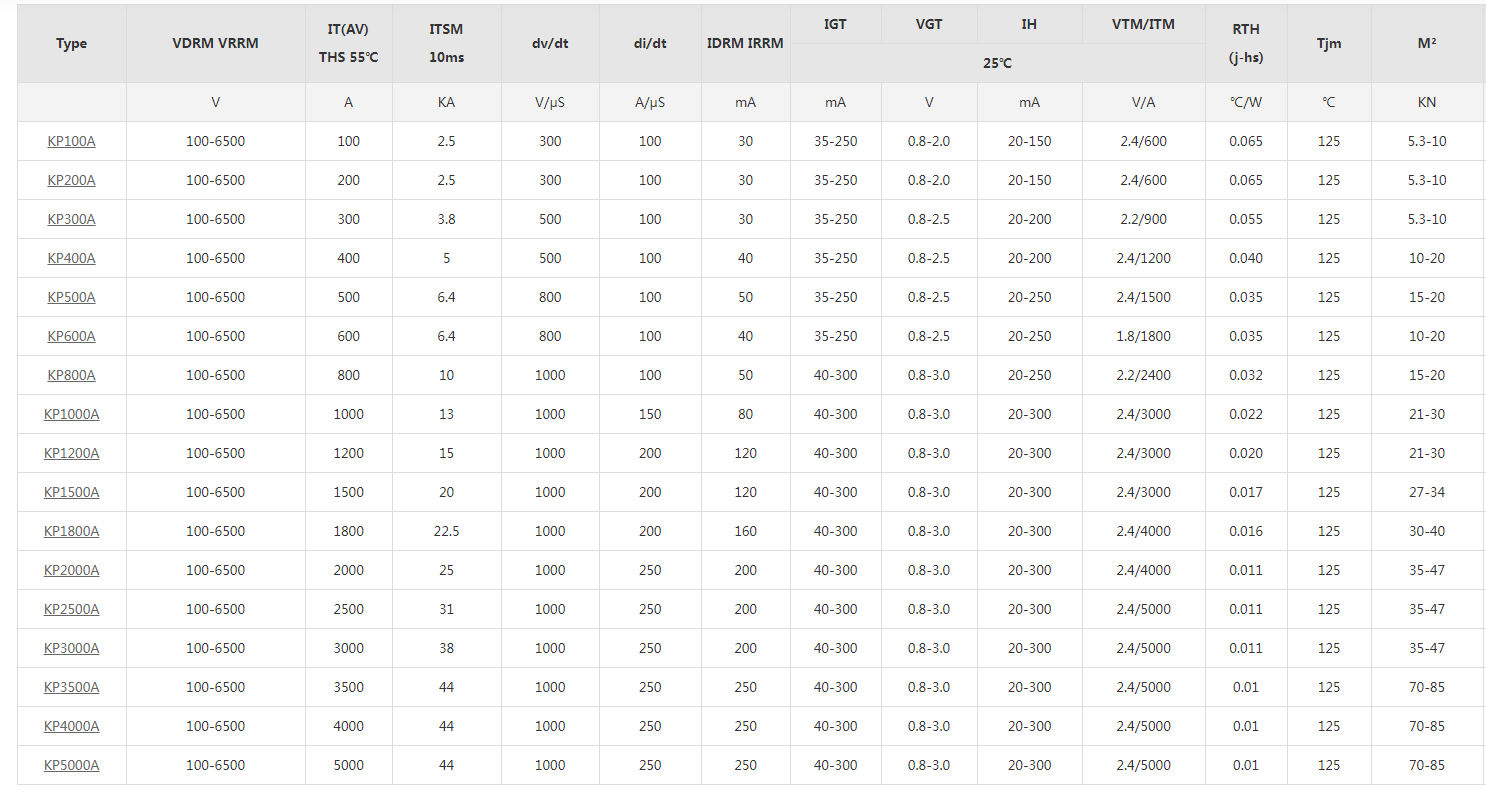Select the 0.017 RTH value in KP1500A row
1486x797 pixels.
[1246, 492]
